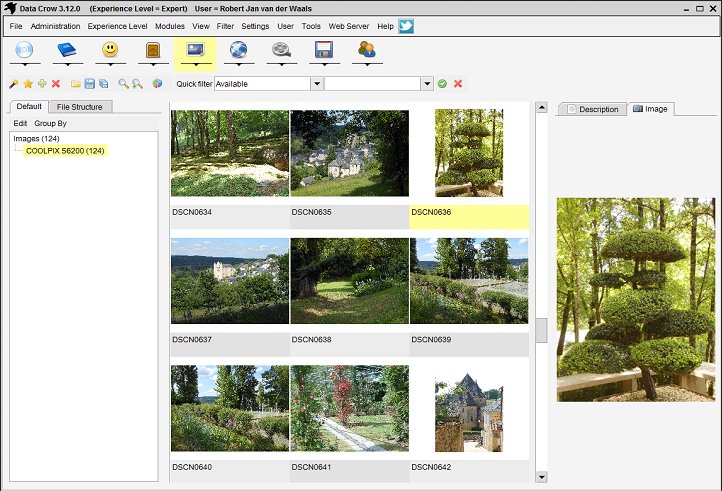Open the audio CD module icon

click(24, 49)
